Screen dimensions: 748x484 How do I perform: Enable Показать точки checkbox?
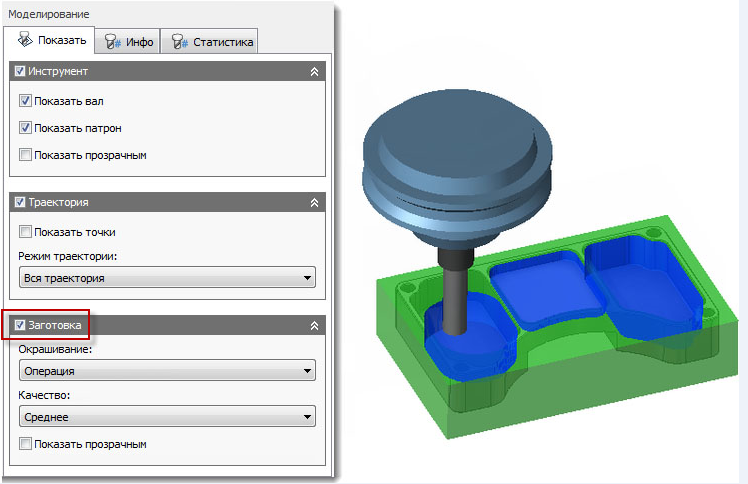[25, 232]
